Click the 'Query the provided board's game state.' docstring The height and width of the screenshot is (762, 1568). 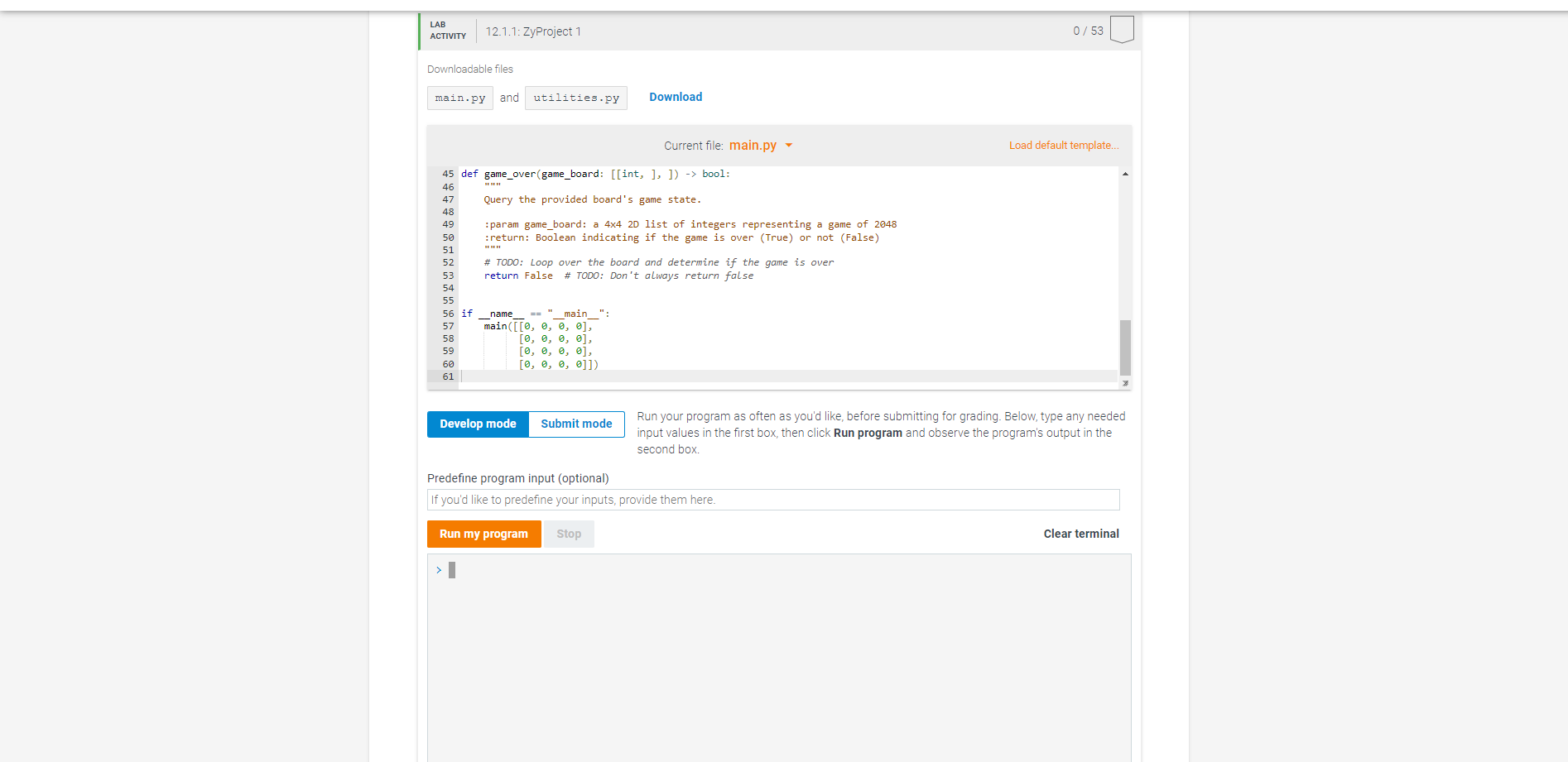[x=592, y=199]
